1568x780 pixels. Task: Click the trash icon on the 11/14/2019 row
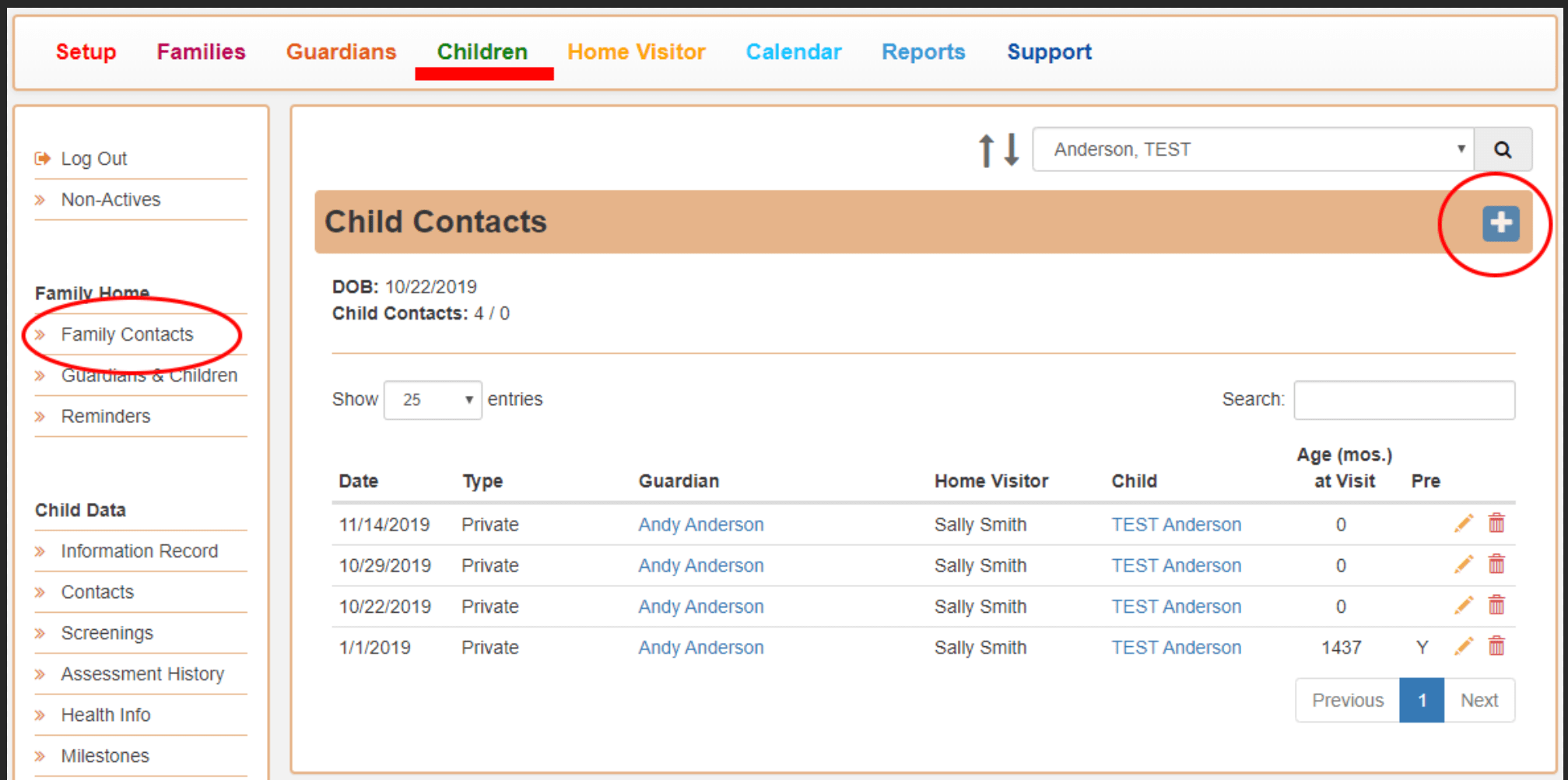(1496, 523)
